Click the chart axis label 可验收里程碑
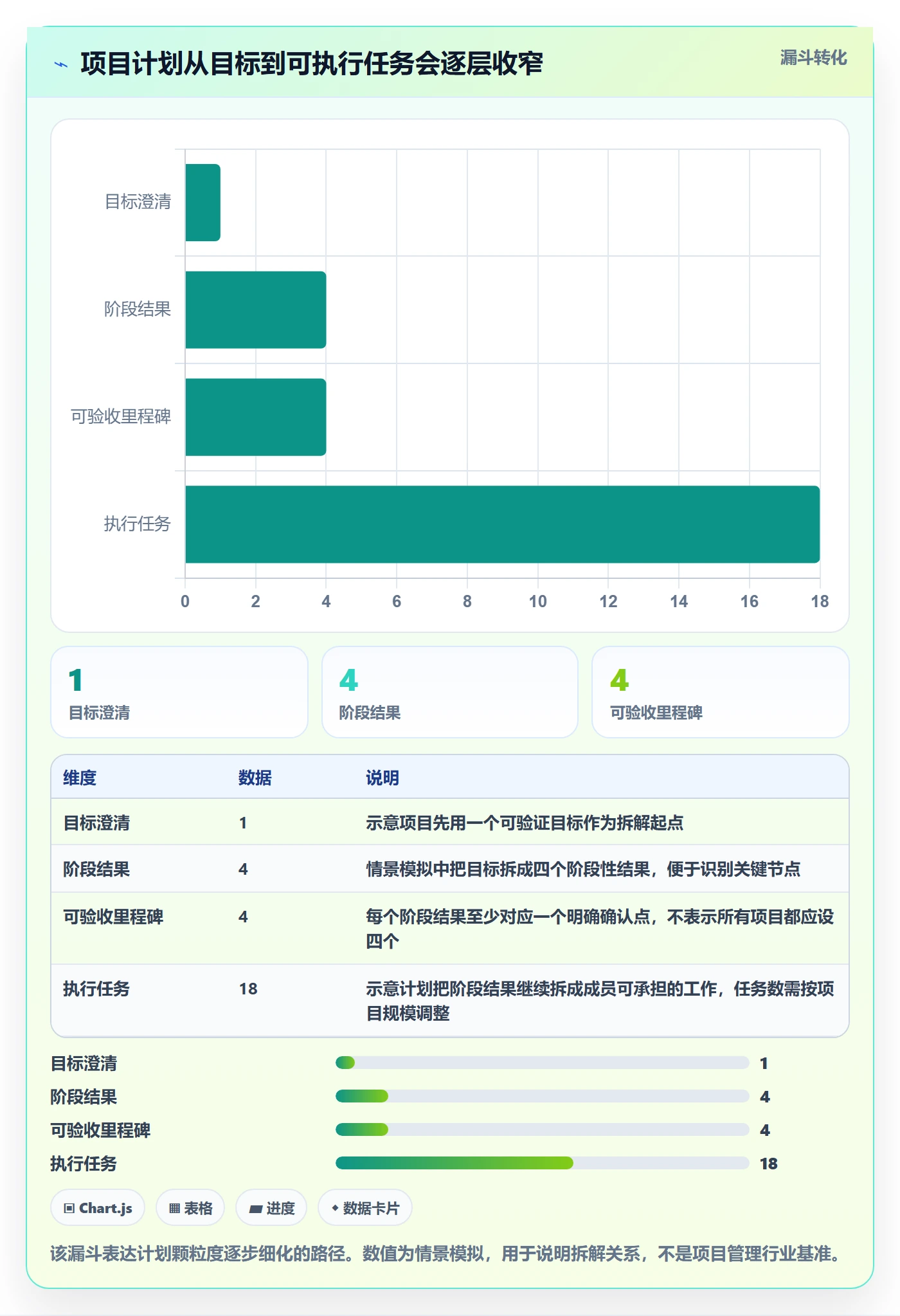900x1316 pixels. [121, 417]
